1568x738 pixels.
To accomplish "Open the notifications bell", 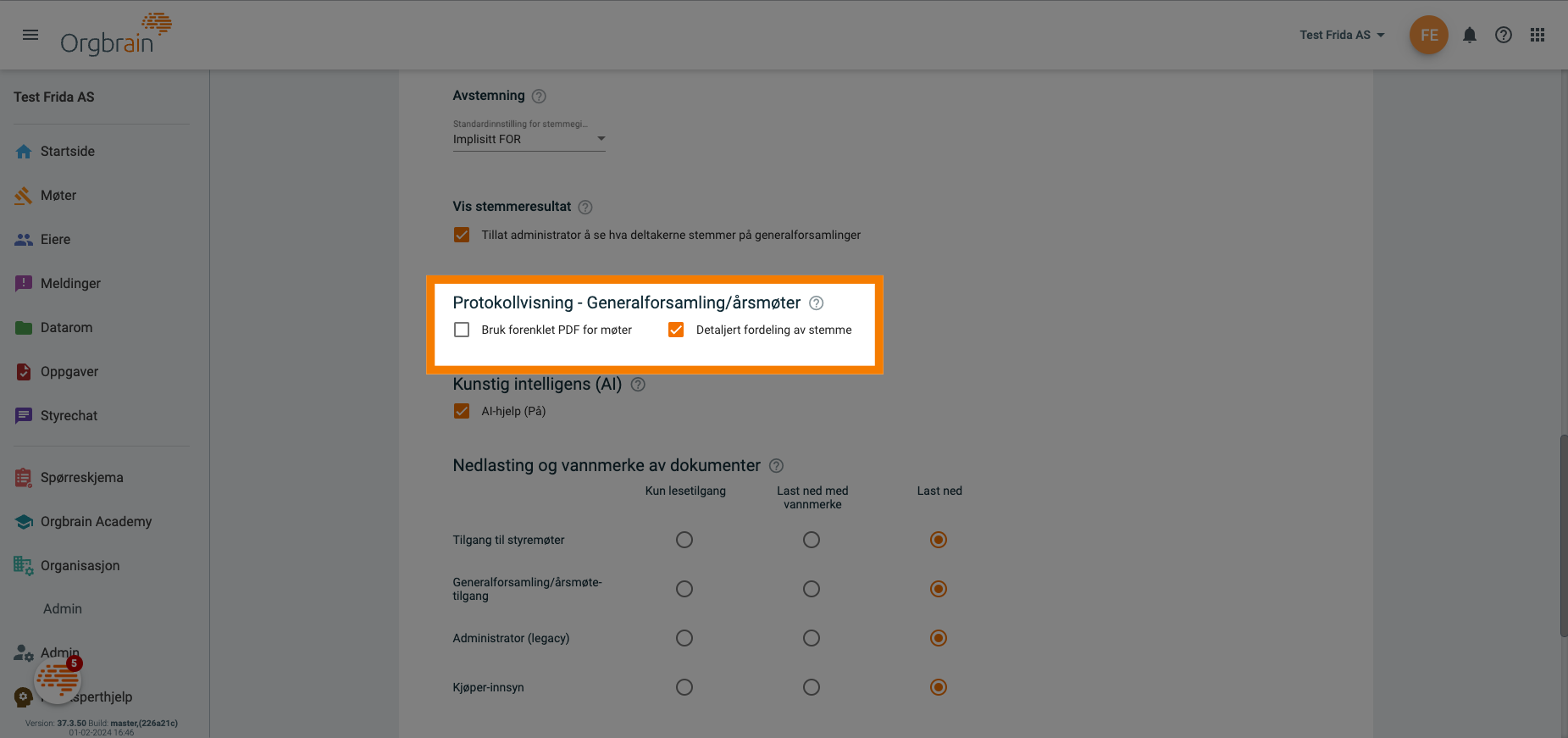I will coord(1470,35).
